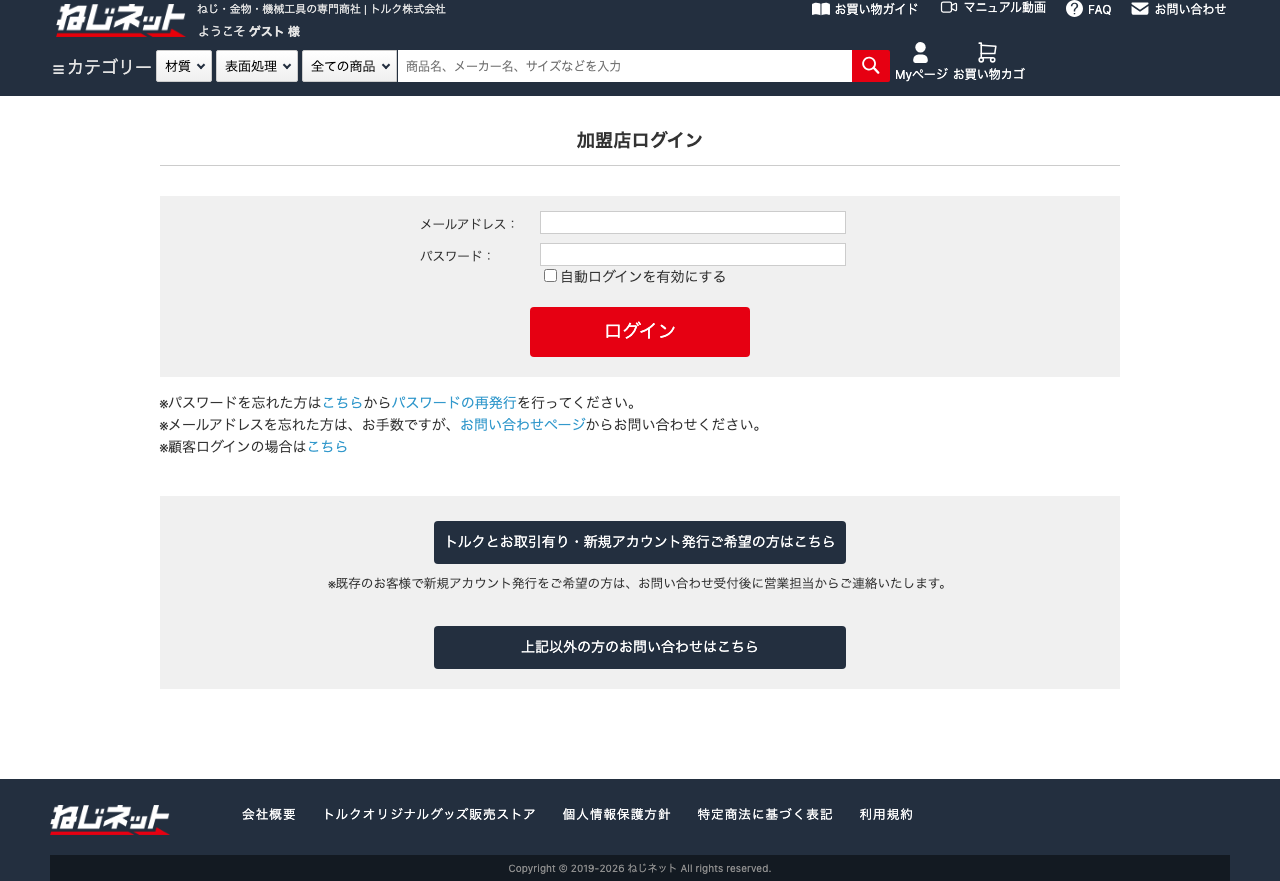Select the マニュアル動画 video icon

pos(947,6)
